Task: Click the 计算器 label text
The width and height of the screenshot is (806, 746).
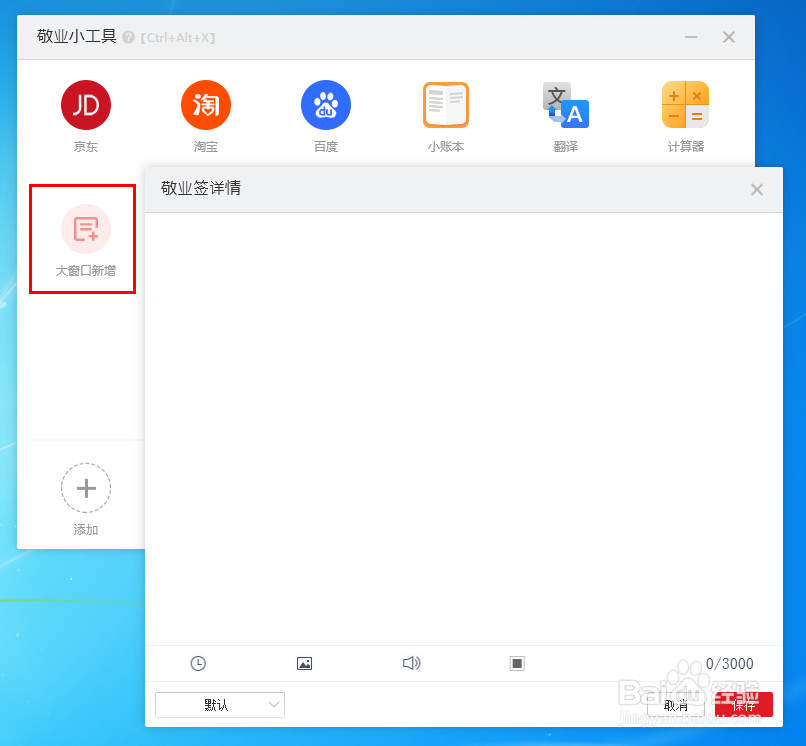Action: tap(686, 147)
